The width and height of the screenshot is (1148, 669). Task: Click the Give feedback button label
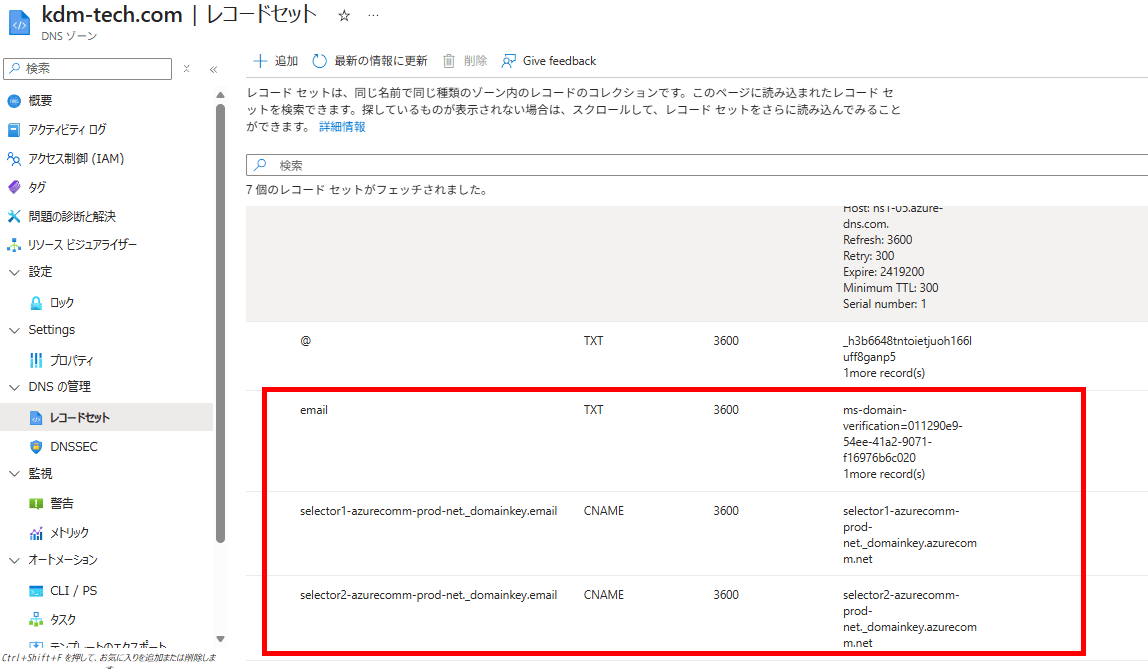pyautogui.click(x=559, y=61)
